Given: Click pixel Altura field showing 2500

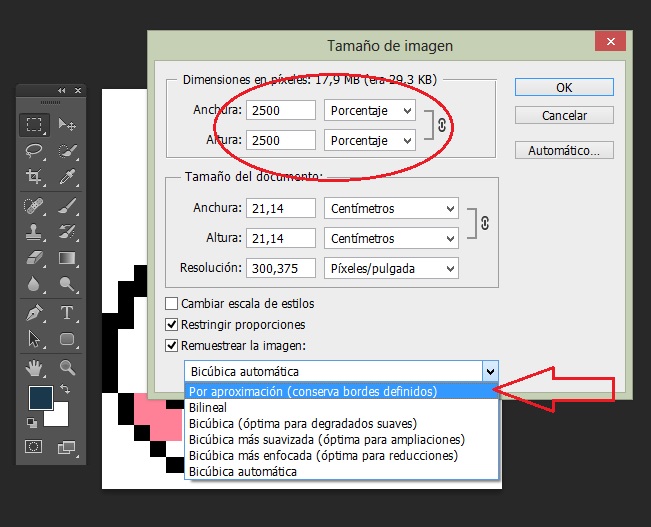Looking at the screenshot, I should pyautogui.click(x=281, y=140).
